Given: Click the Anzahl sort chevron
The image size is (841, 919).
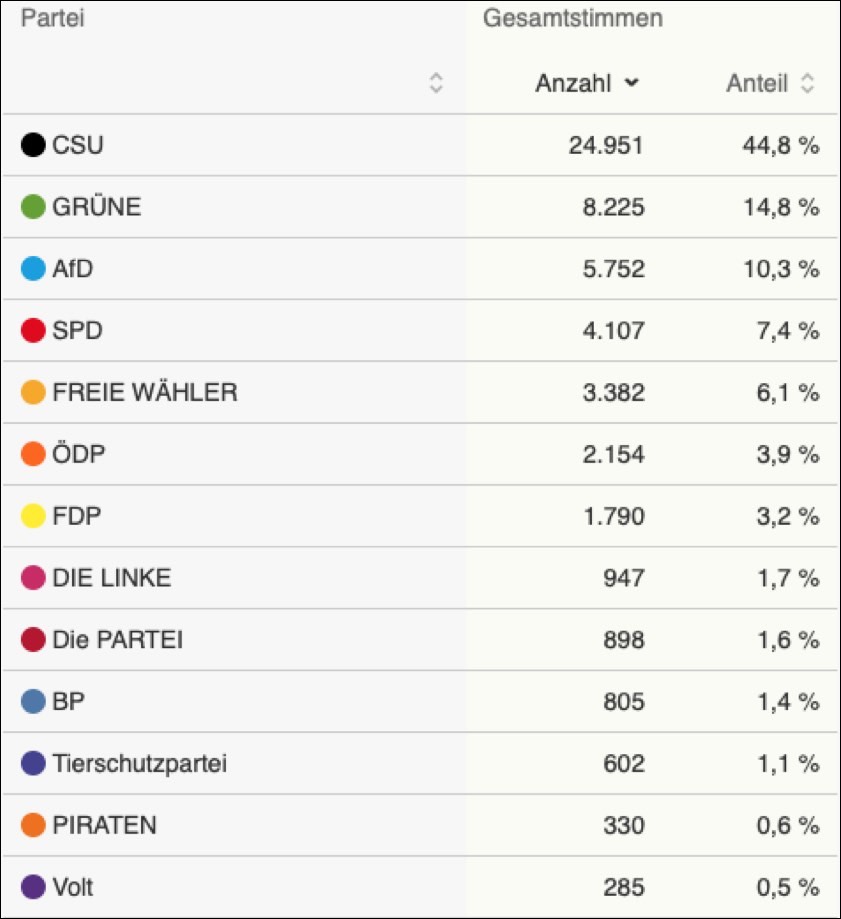Looking at the screenshot, I should click(631, 84).
